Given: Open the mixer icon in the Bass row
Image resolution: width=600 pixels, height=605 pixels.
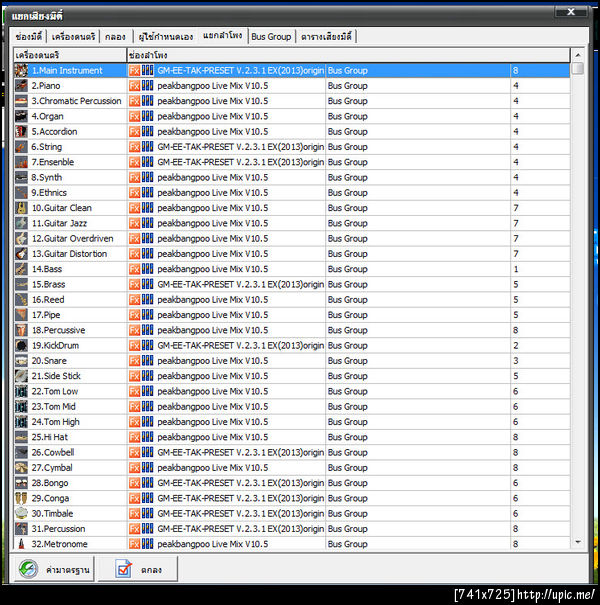Looking at the screenshot, I should click(147, 269).
